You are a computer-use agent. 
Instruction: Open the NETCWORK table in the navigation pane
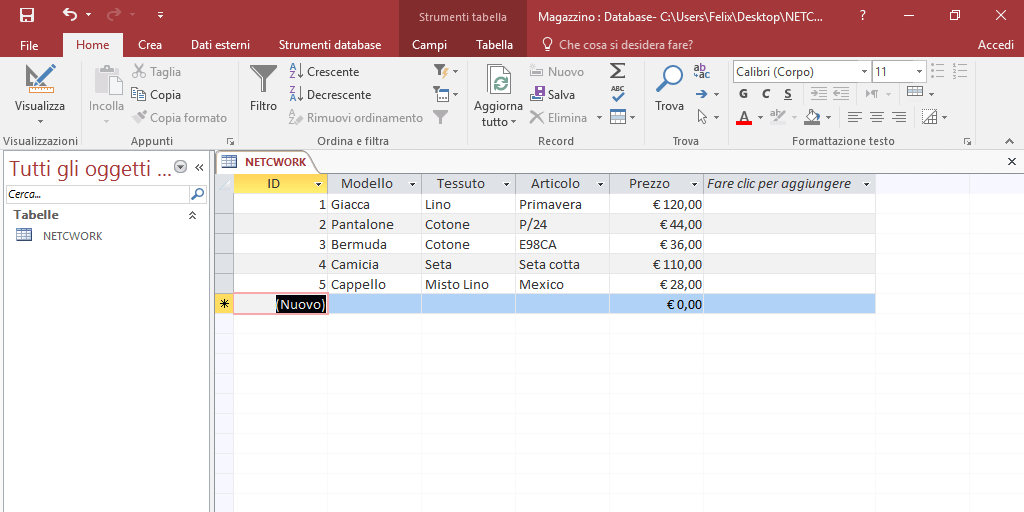(x=72, y=236)
